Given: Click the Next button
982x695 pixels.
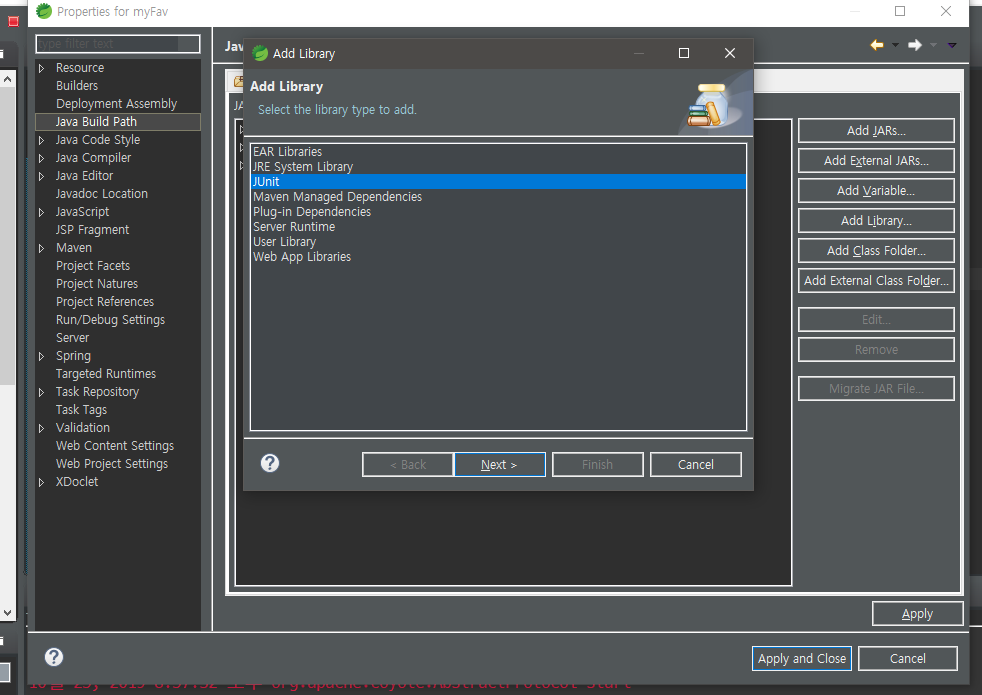Looking at the screenshot, I should click(500, 465).
